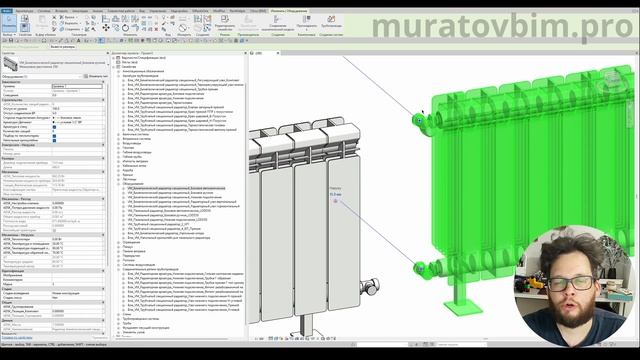The height and width of the screenshot is (360, 640).
Task: Close the Project Browser panel
Action: pos(245,53)
